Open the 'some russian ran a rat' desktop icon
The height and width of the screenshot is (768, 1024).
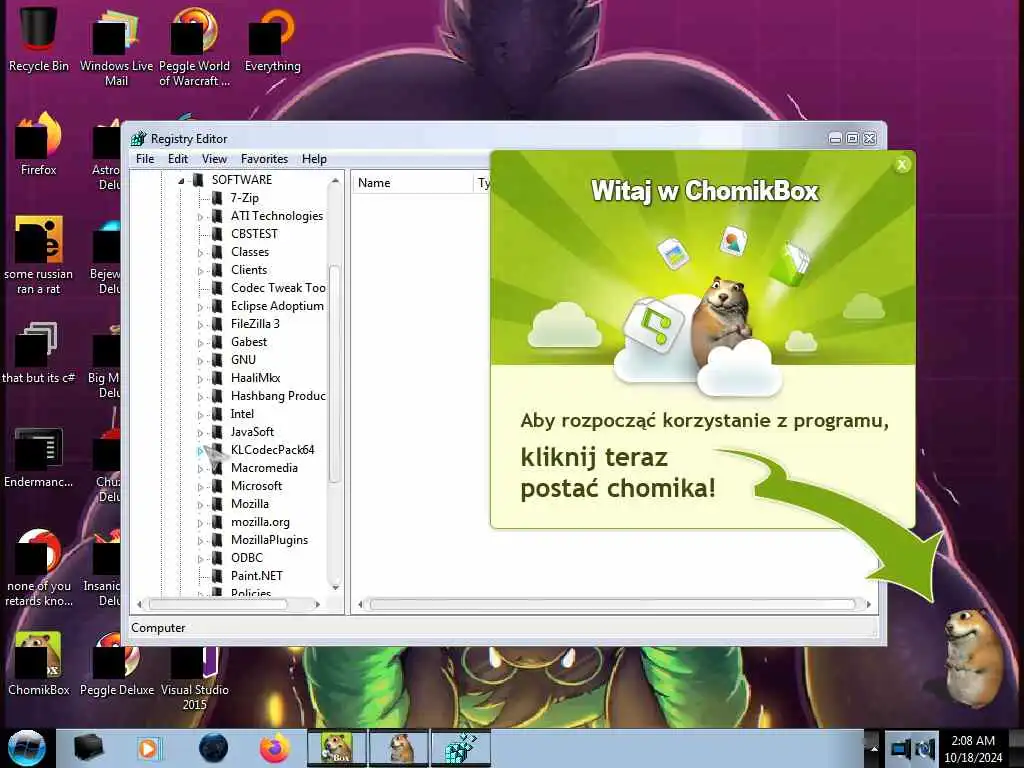[x=39, y=255]
